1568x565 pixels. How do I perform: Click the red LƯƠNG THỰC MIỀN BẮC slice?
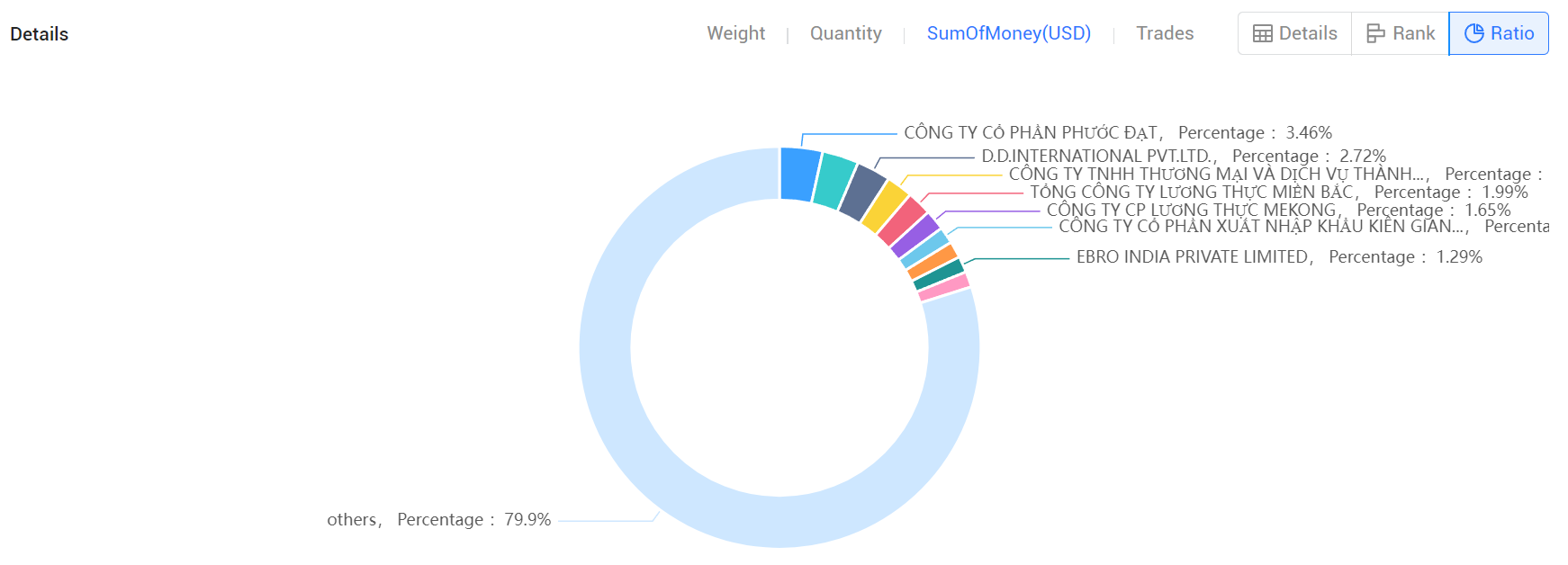(901, 222)
